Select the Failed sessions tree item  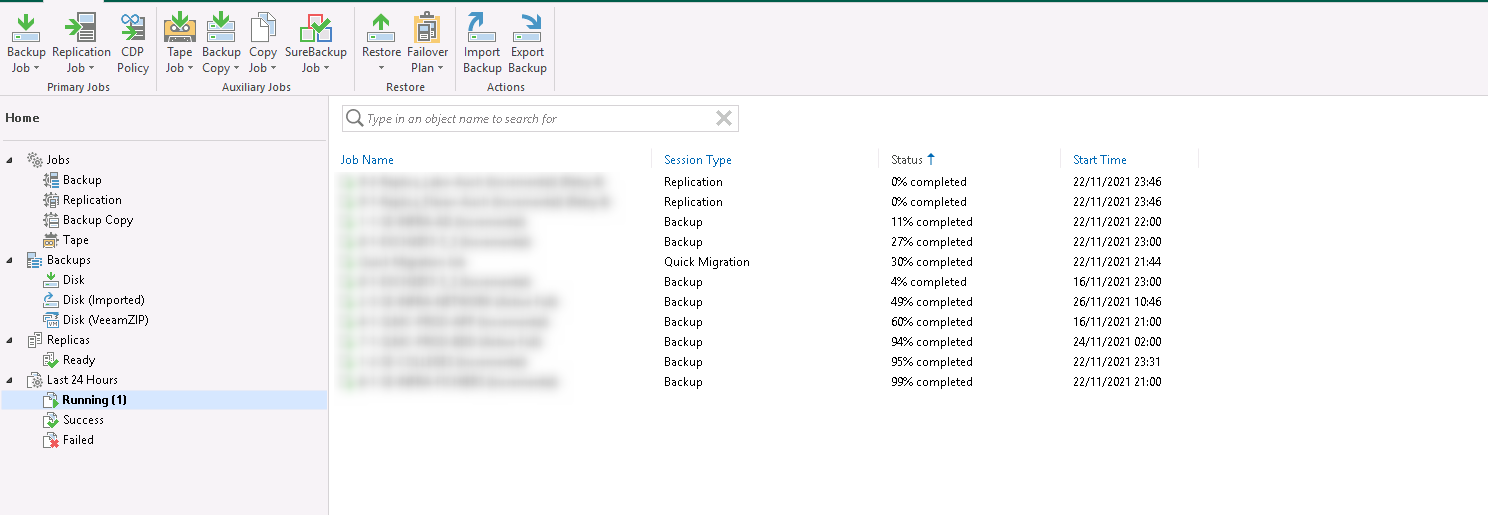(x=78, y=440)
